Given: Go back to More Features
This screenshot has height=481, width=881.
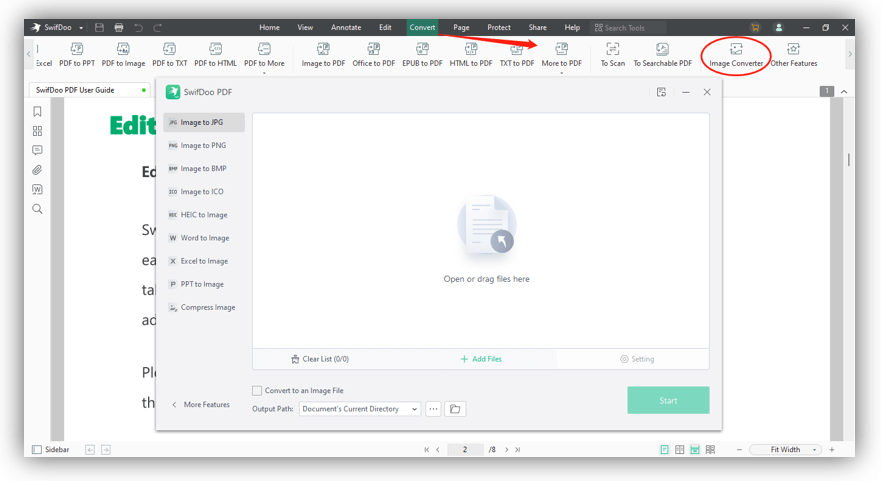Looking at the screenshot, I should coord(201,405).
